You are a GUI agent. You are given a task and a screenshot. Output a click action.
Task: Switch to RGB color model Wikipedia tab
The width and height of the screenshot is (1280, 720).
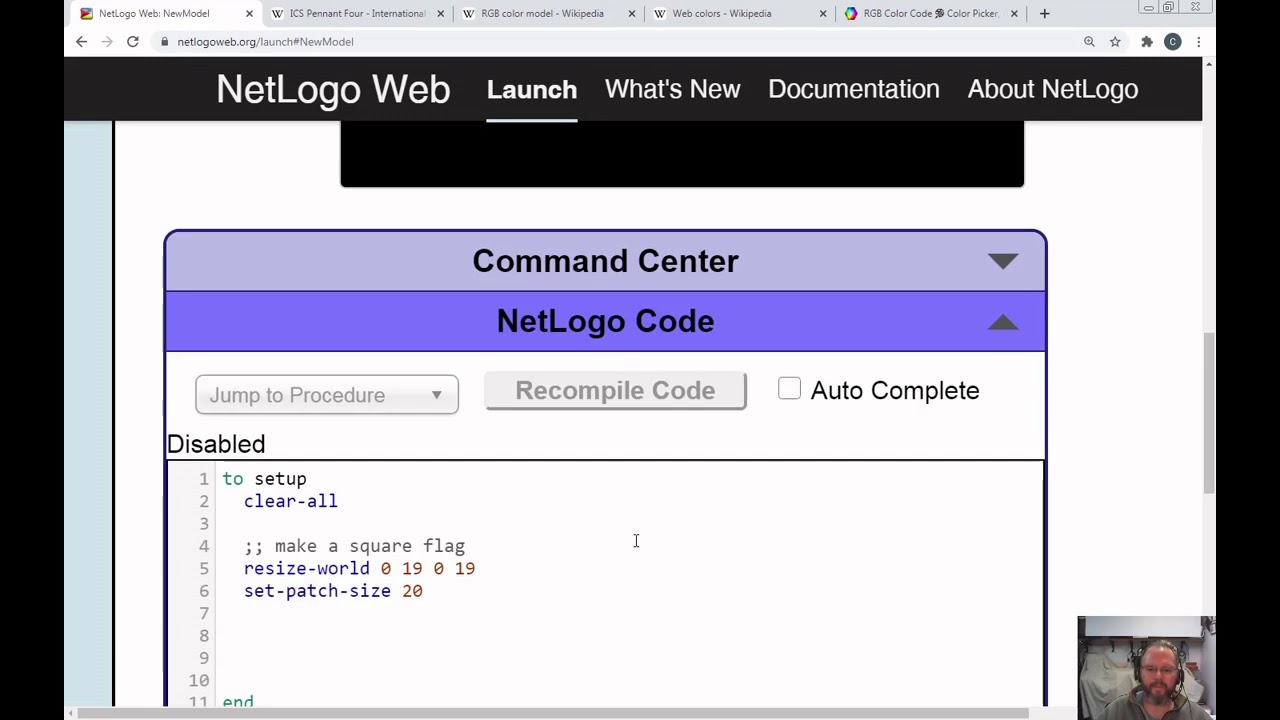(x=542, y=14)
